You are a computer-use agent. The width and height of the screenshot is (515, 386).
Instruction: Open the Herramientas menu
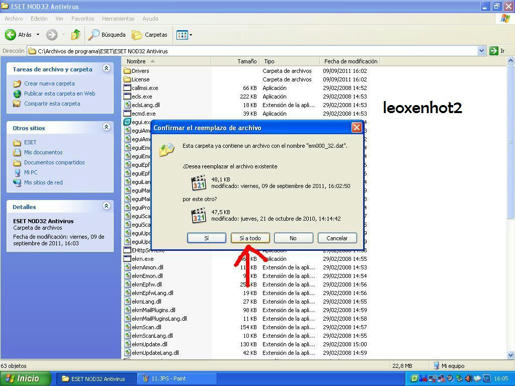[x=118, y=19]
